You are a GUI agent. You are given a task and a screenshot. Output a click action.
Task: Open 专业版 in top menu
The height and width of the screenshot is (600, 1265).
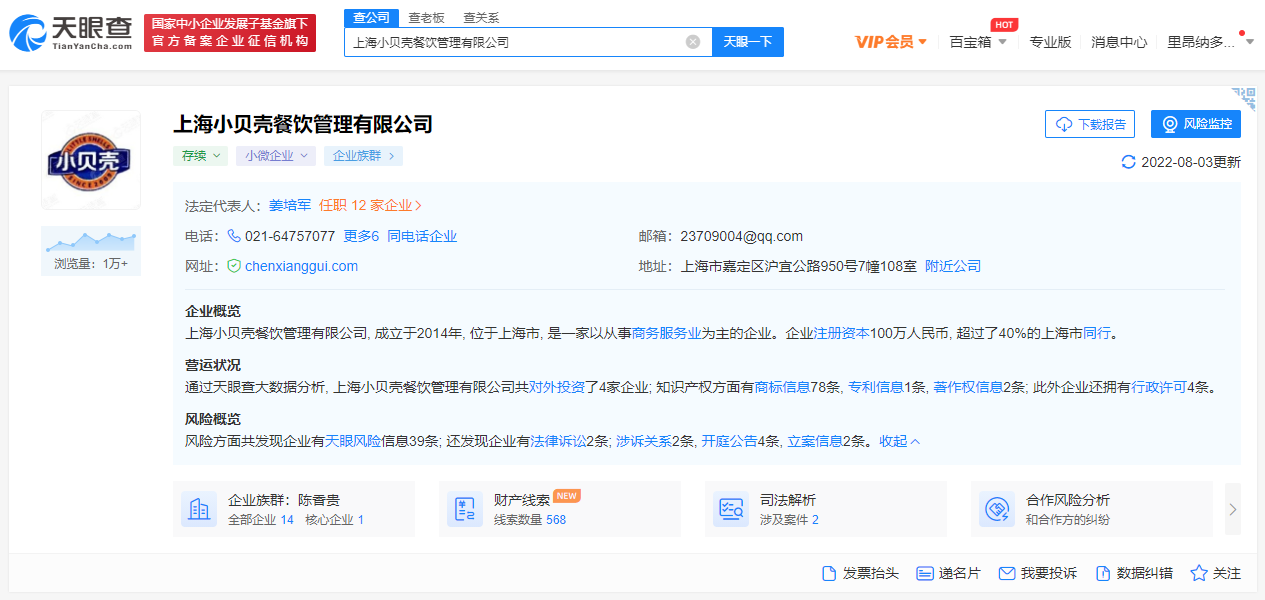[x=1050, y=42]
